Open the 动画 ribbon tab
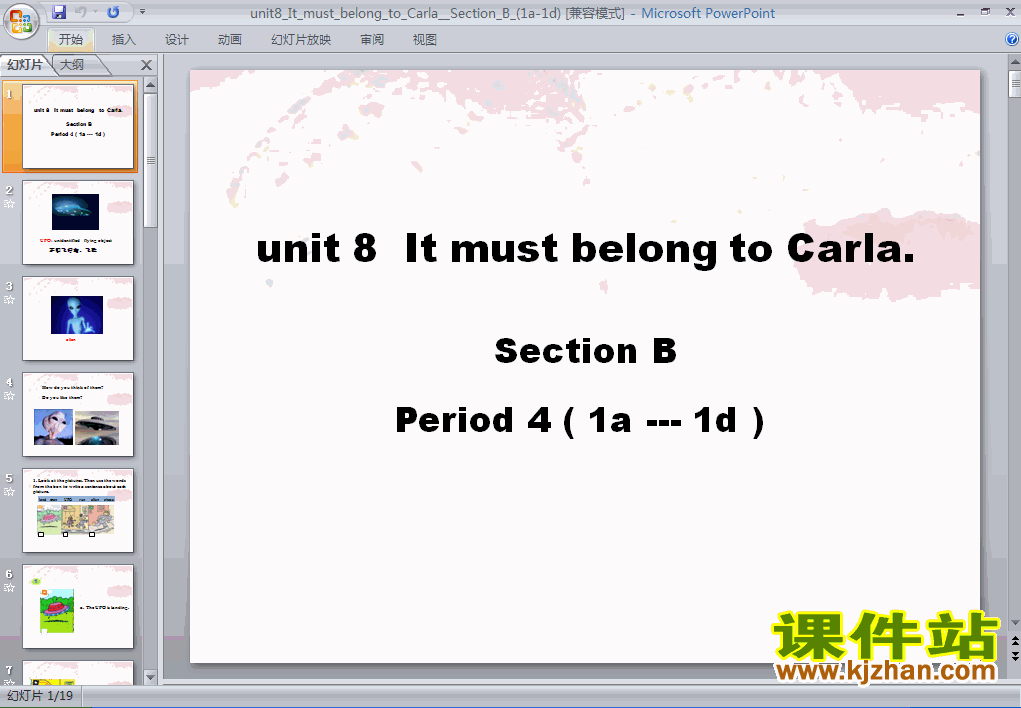The image size is (1021, 708). 229,40
